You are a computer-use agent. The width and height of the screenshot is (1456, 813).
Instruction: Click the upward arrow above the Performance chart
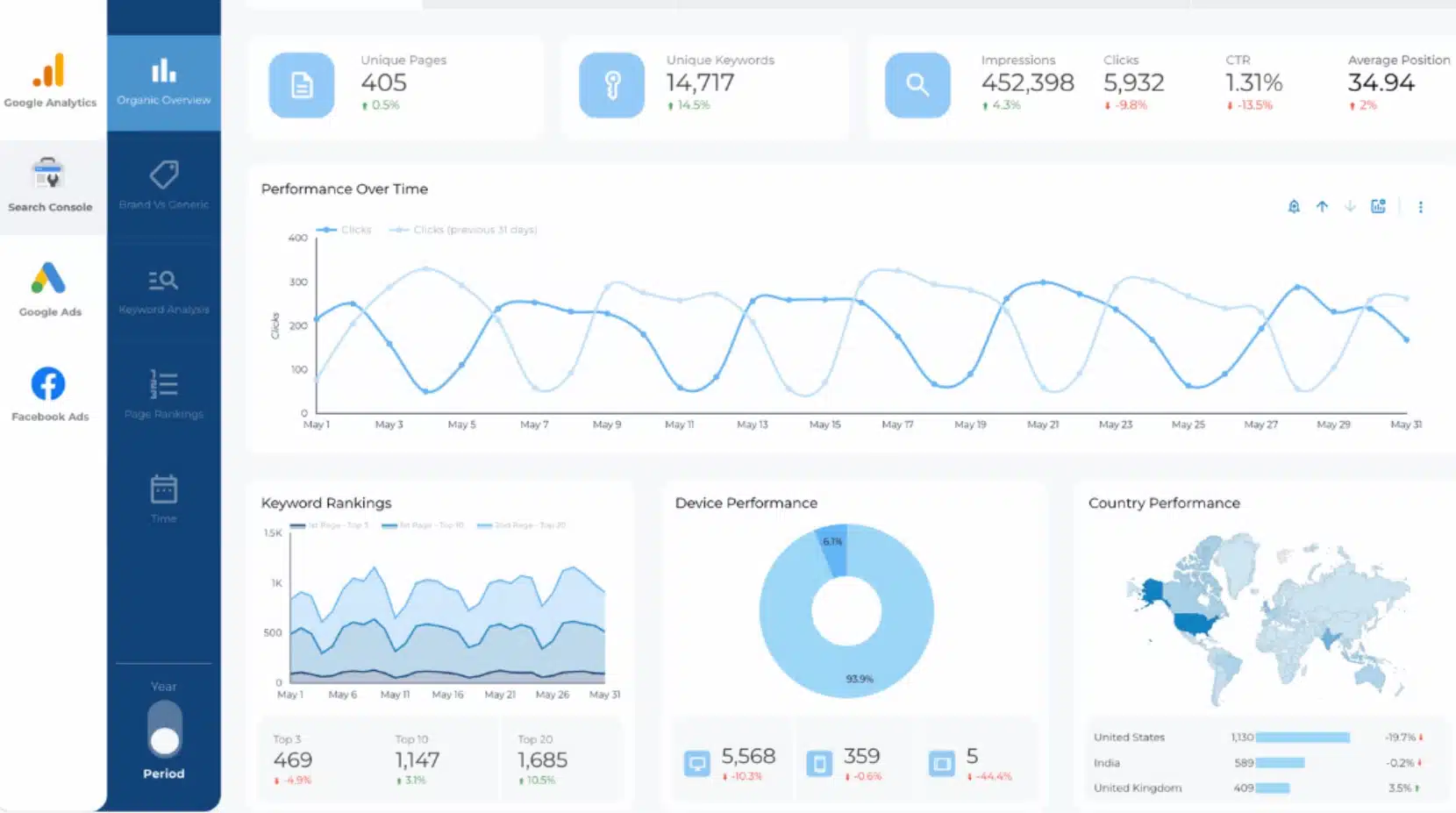(x=1321, y=207)
